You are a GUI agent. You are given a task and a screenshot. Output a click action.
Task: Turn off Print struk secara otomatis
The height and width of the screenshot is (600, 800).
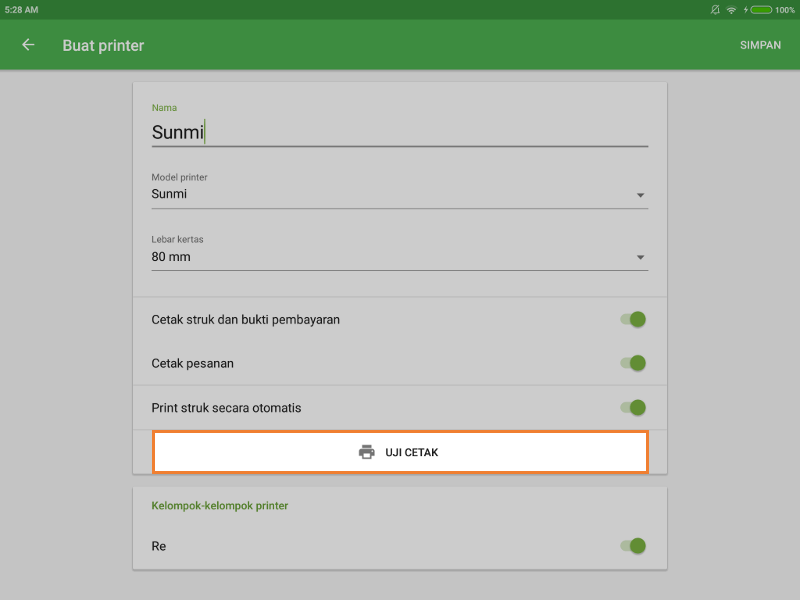pos(633,407)
